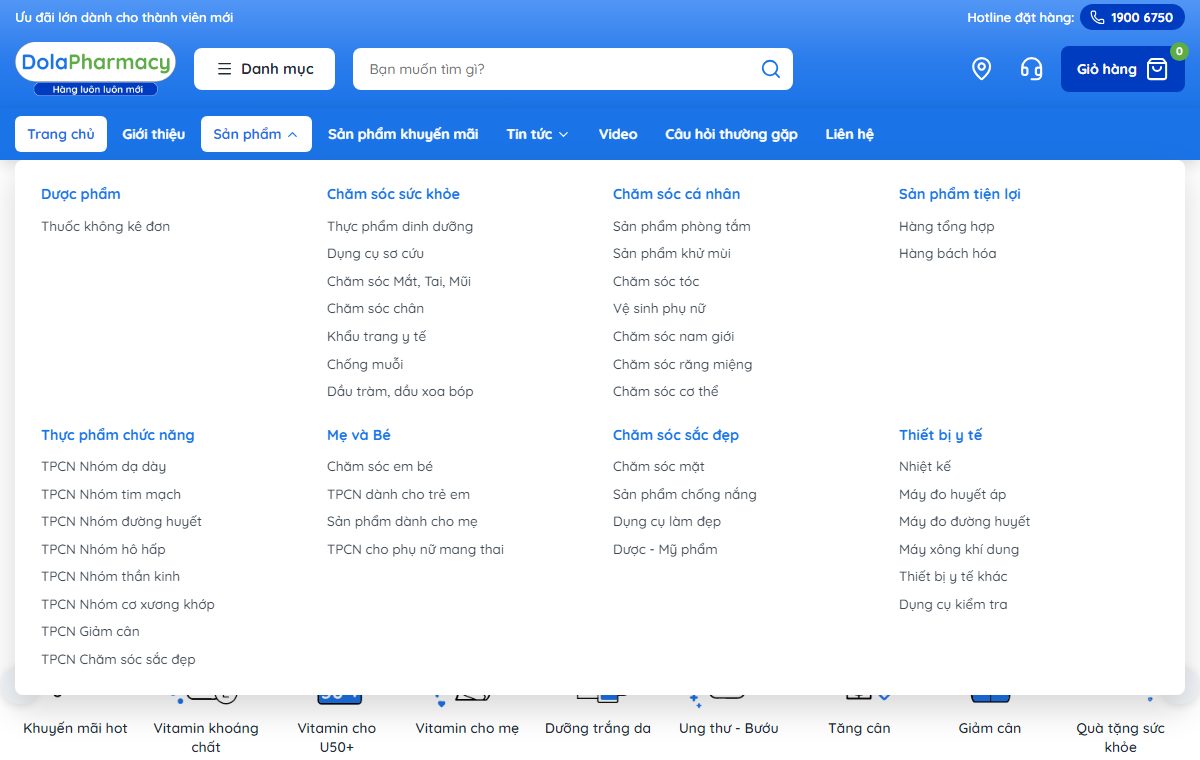Select TPCN Nhóm cơ xương khớp

[128, 604]
